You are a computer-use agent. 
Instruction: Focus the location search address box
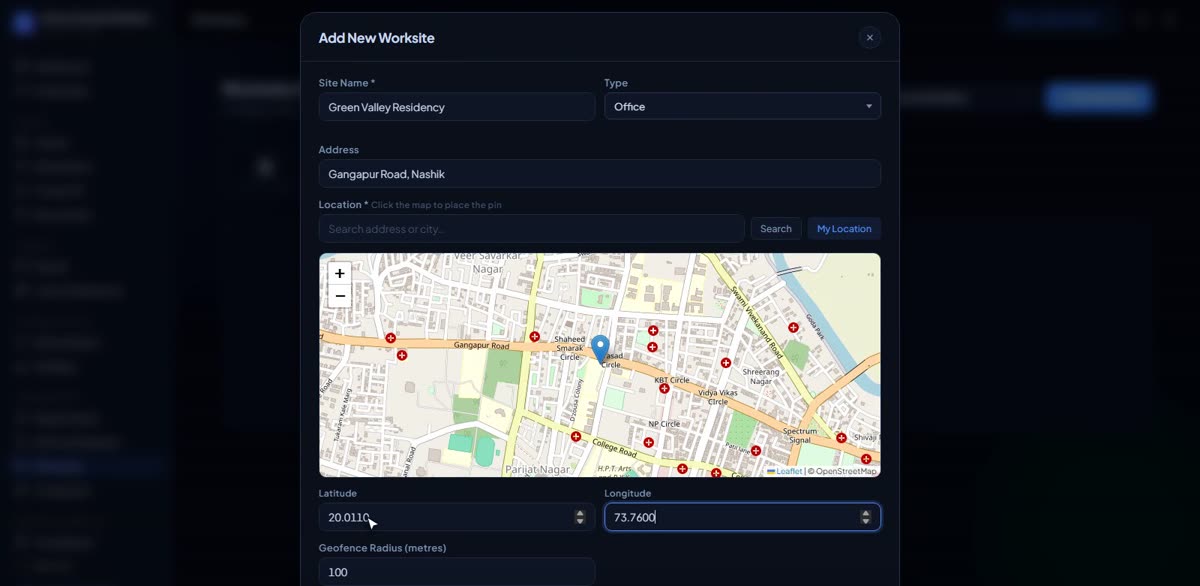532,229
